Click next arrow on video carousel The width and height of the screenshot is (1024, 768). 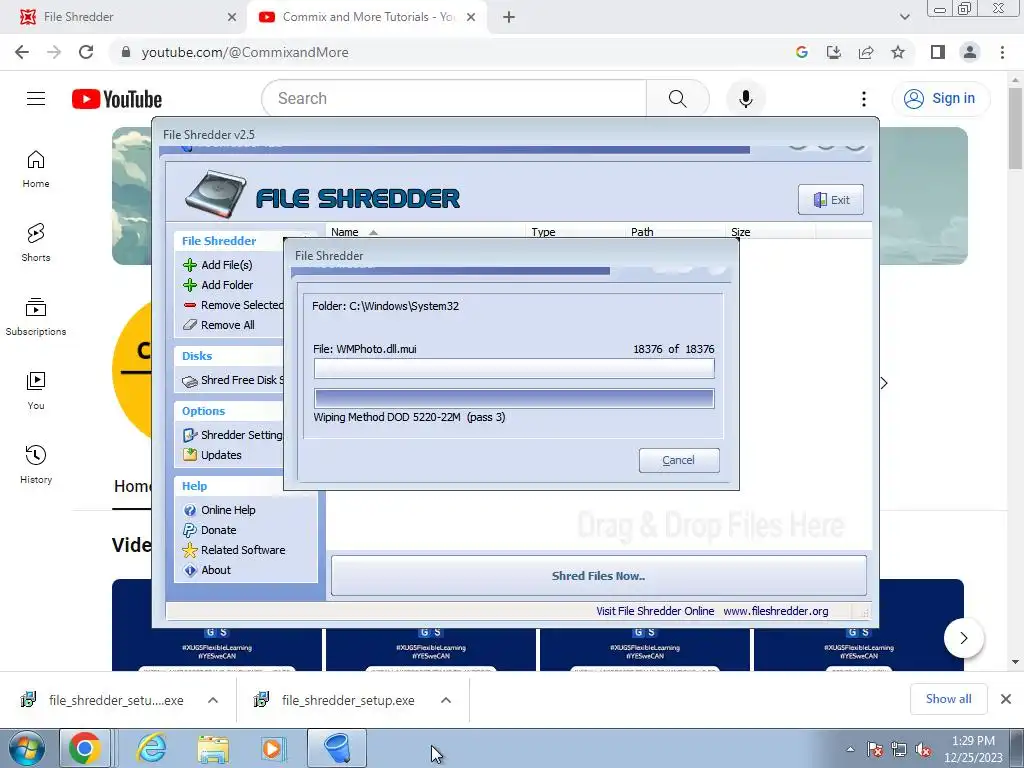pos(963,638)
